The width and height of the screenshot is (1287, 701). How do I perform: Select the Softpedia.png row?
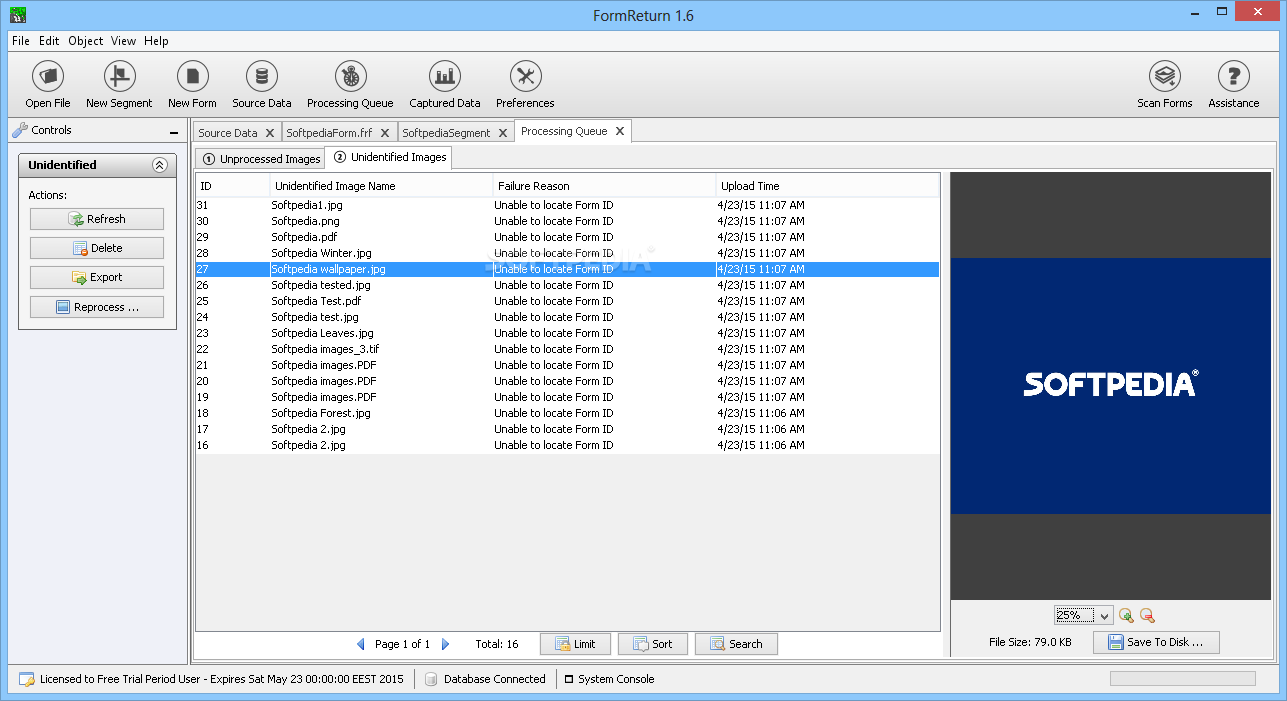pos(567,221)
